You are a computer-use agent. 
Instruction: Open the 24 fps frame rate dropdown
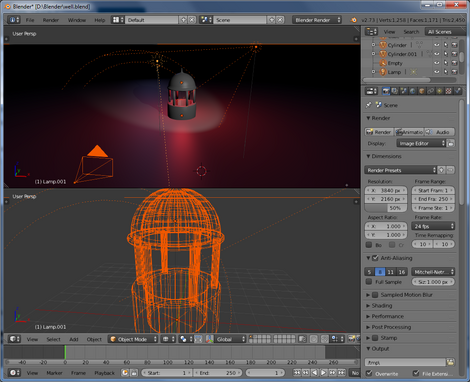pyautogui.click(x=433, y=226)
